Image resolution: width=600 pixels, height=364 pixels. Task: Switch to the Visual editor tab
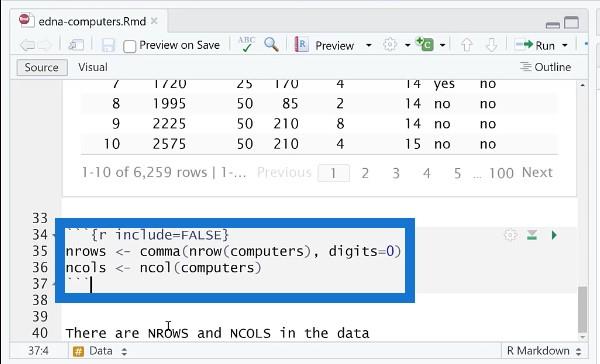[x=93, y=67]
